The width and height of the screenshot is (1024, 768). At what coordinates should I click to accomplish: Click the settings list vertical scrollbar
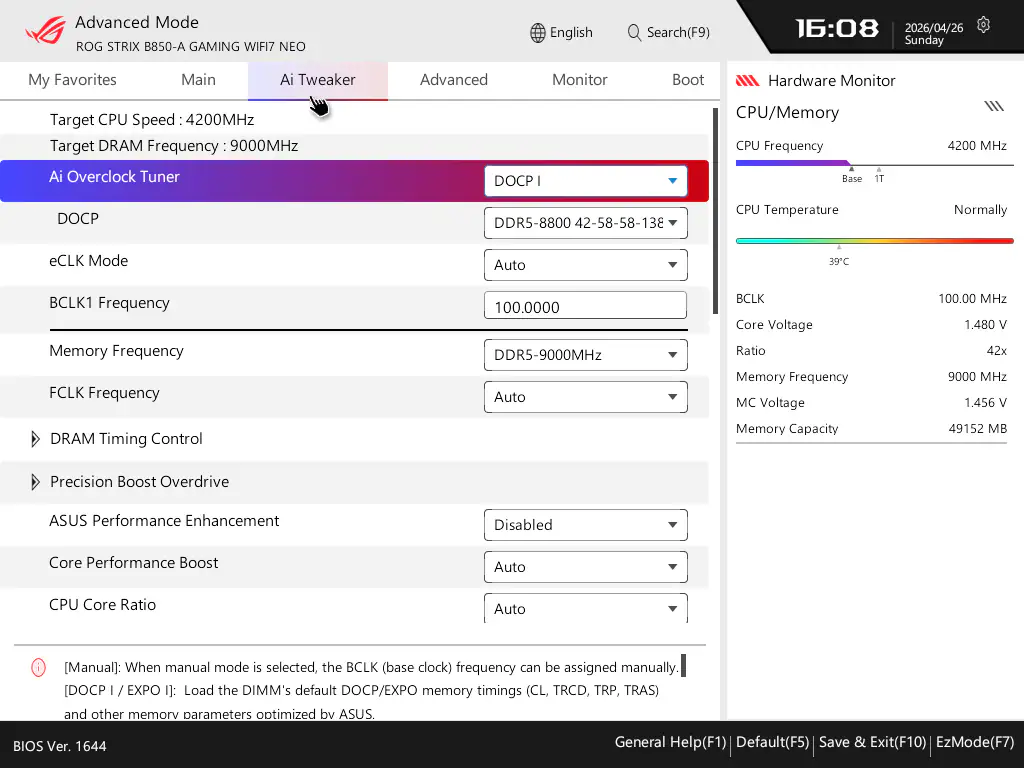[x=715, y=211]
